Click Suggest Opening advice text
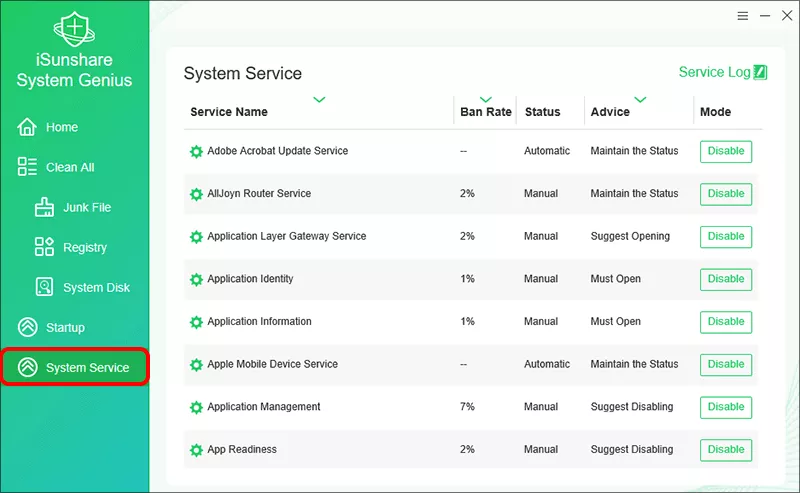The height and width of the screenshot is (493, 800). tap(630, 236)
